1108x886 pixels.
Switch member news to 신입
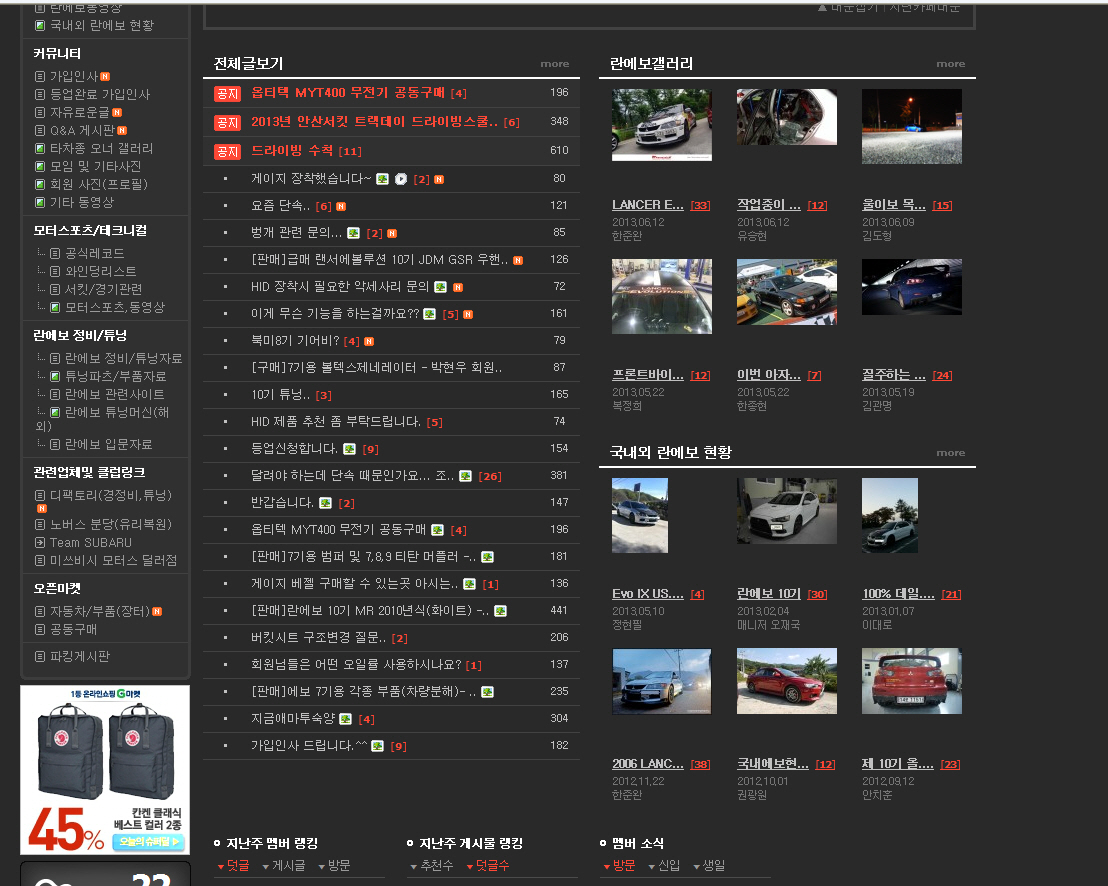[668, 866]
